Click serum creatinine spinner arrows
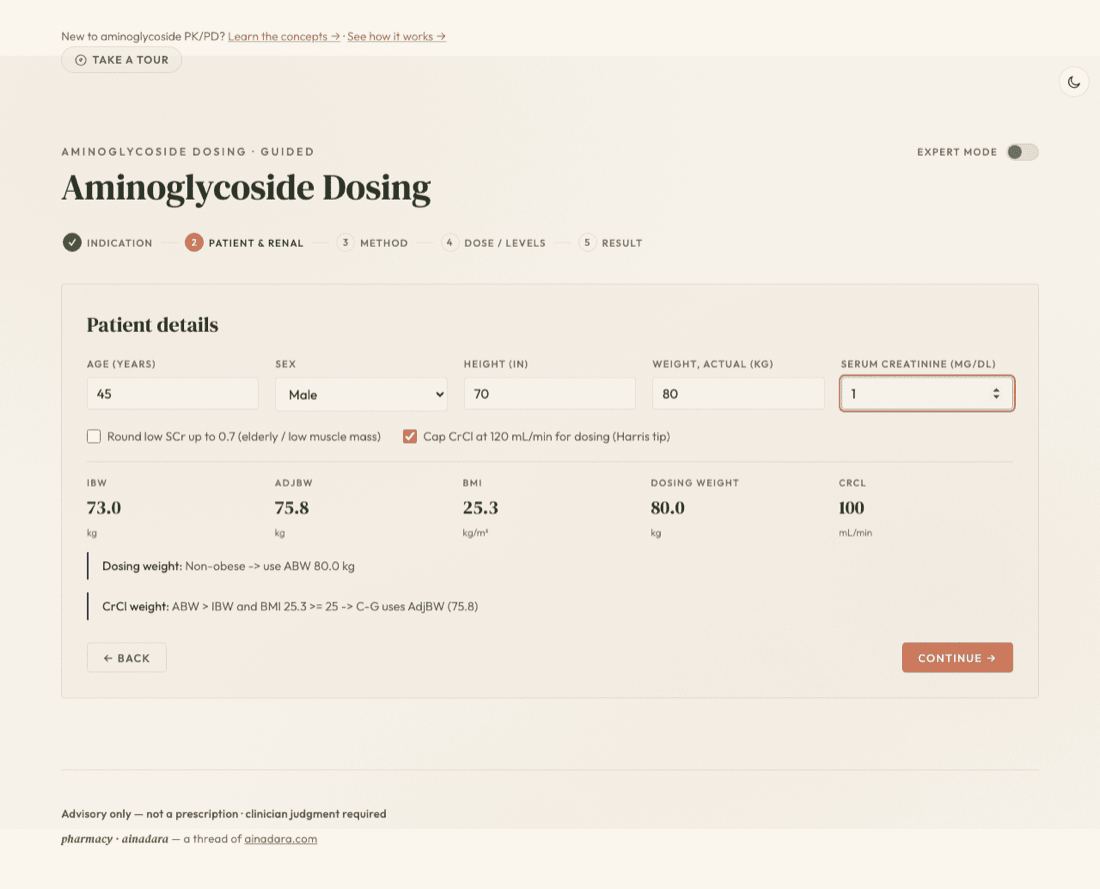The width and height of the screenshot is (1100, 889). pyautogui.click(x=995, y=394)
